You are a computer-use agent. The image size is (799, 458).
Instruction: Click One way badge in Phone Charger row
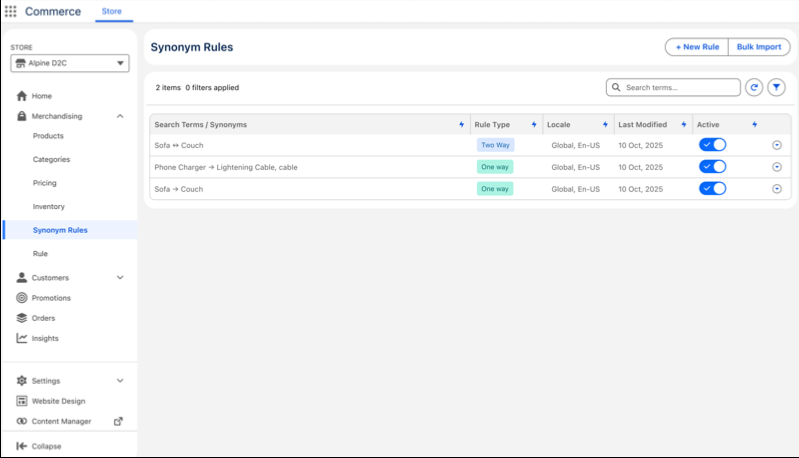click(495, 167)
